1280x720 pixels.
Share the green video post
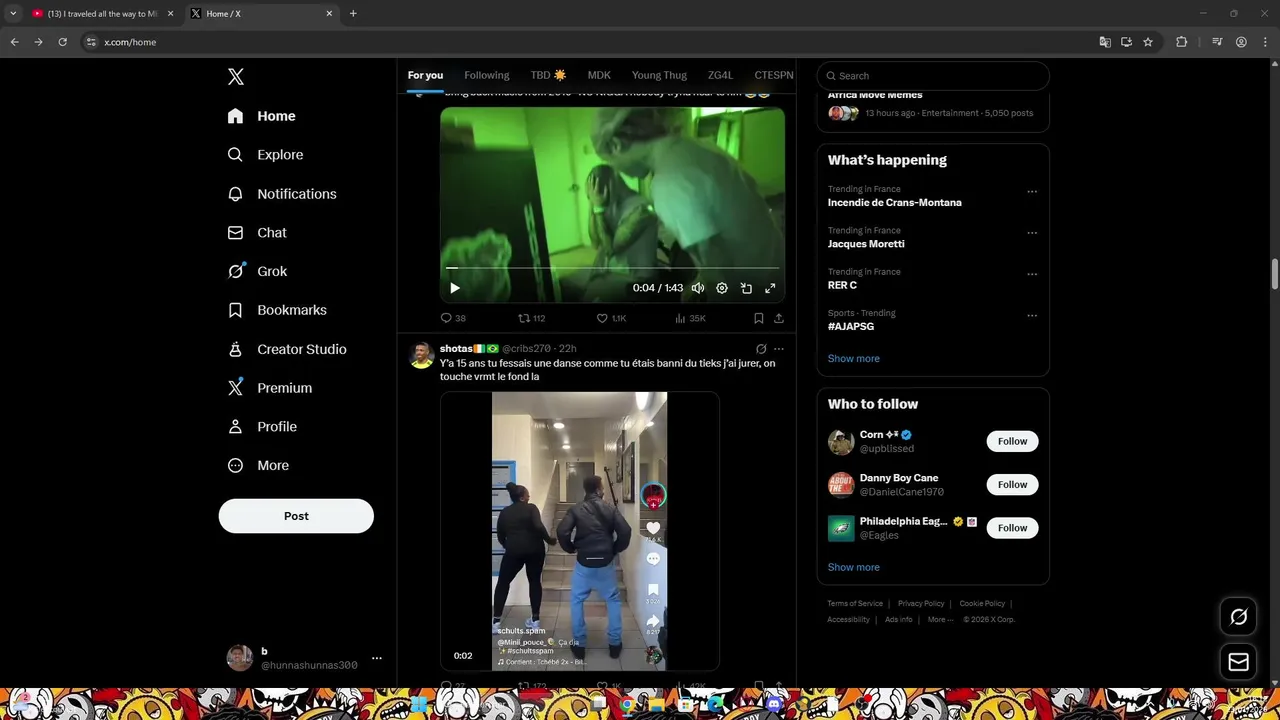click(779, 318)
